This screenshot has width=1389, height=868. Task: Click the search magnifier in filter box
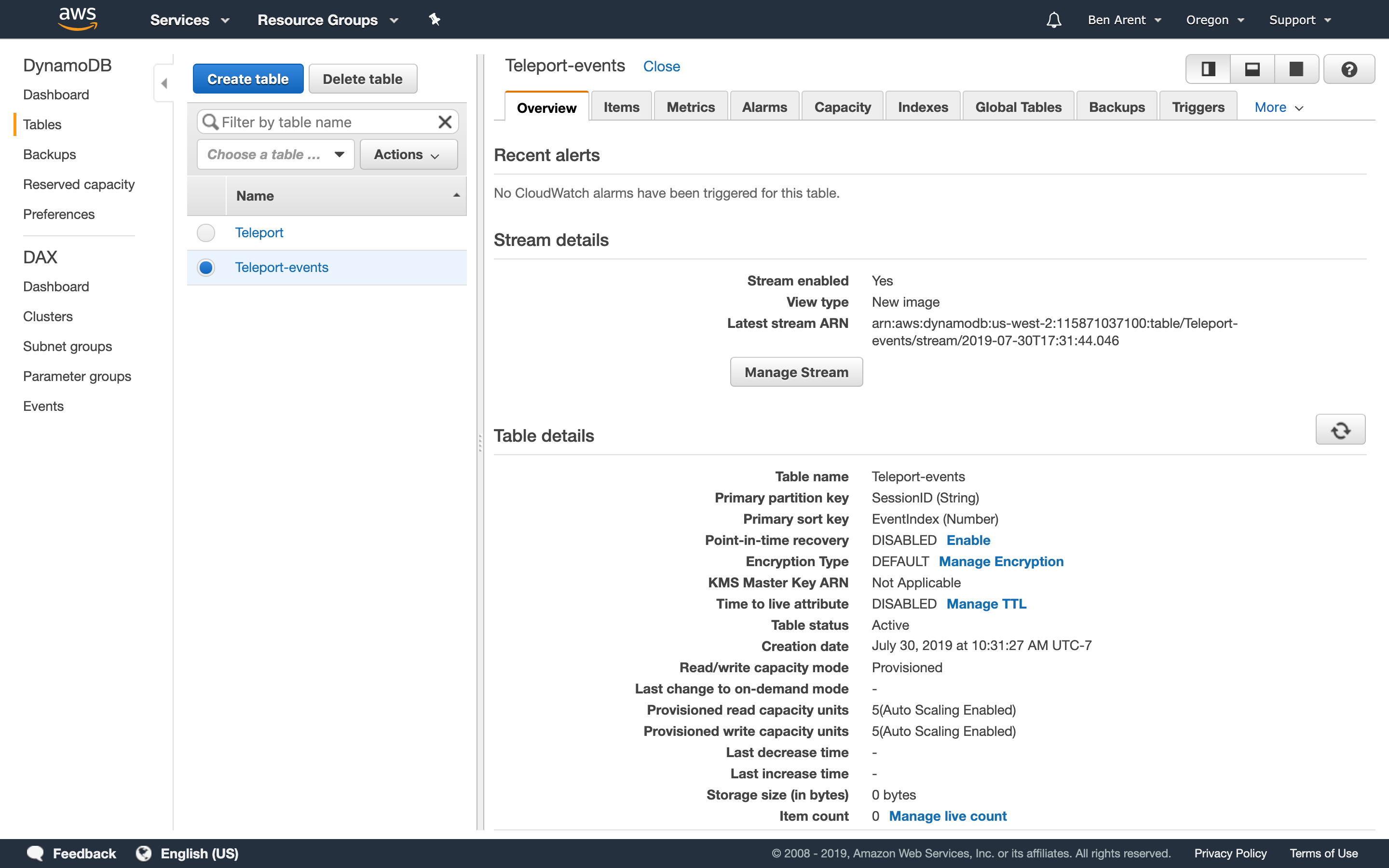coord(211,122)
